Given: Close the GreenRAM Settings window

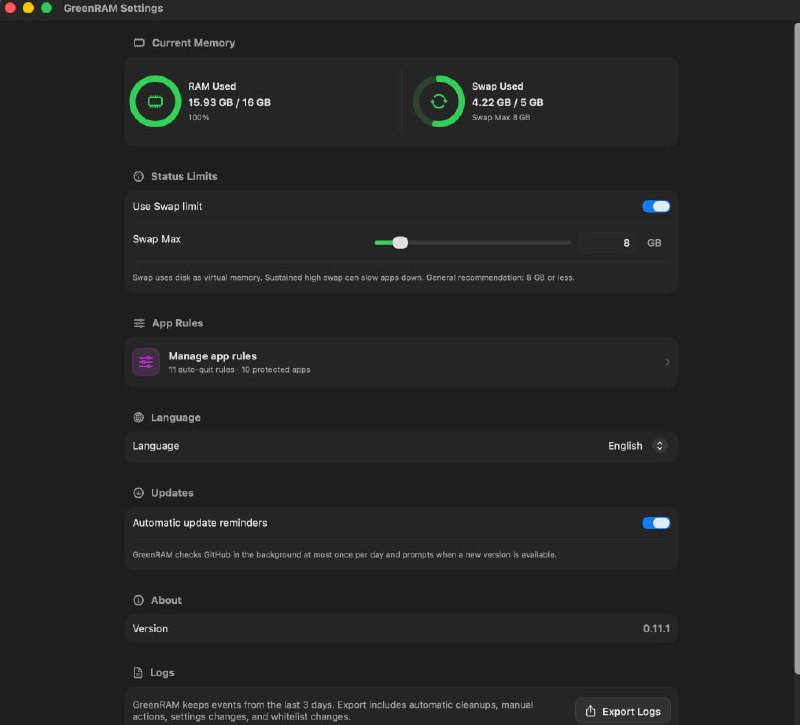Looking at the screenshot, I should [x=10, y=8].
